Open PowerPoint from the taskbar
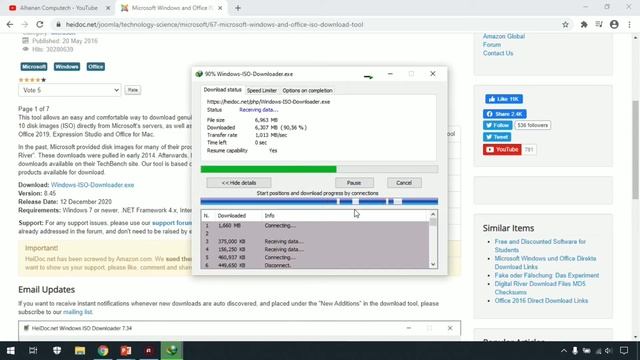Viewport: 640px width, 360px height. click(x=126, y=351)
